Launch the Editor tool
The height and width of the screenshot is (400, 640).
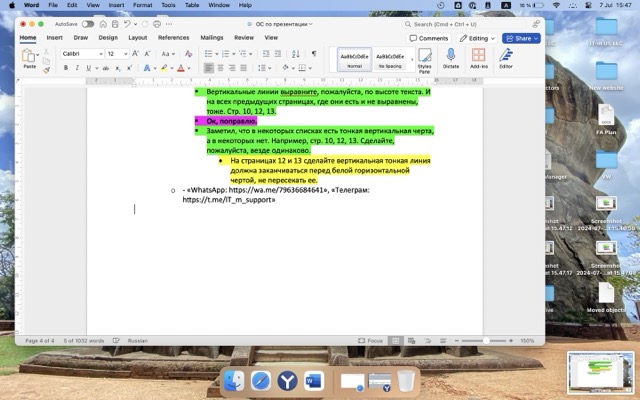(x=506, y=58)
